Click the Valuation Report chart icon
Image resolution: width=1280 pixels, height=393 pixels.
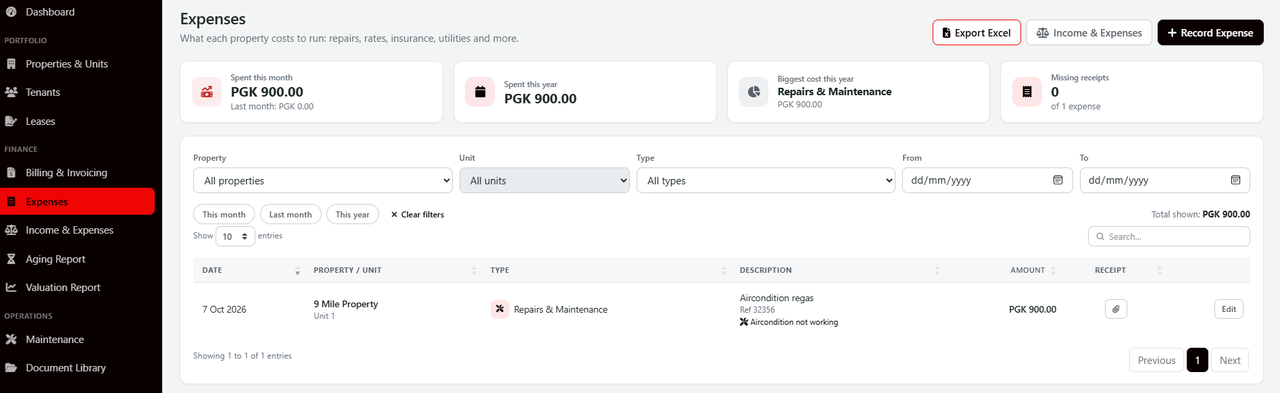11,287
